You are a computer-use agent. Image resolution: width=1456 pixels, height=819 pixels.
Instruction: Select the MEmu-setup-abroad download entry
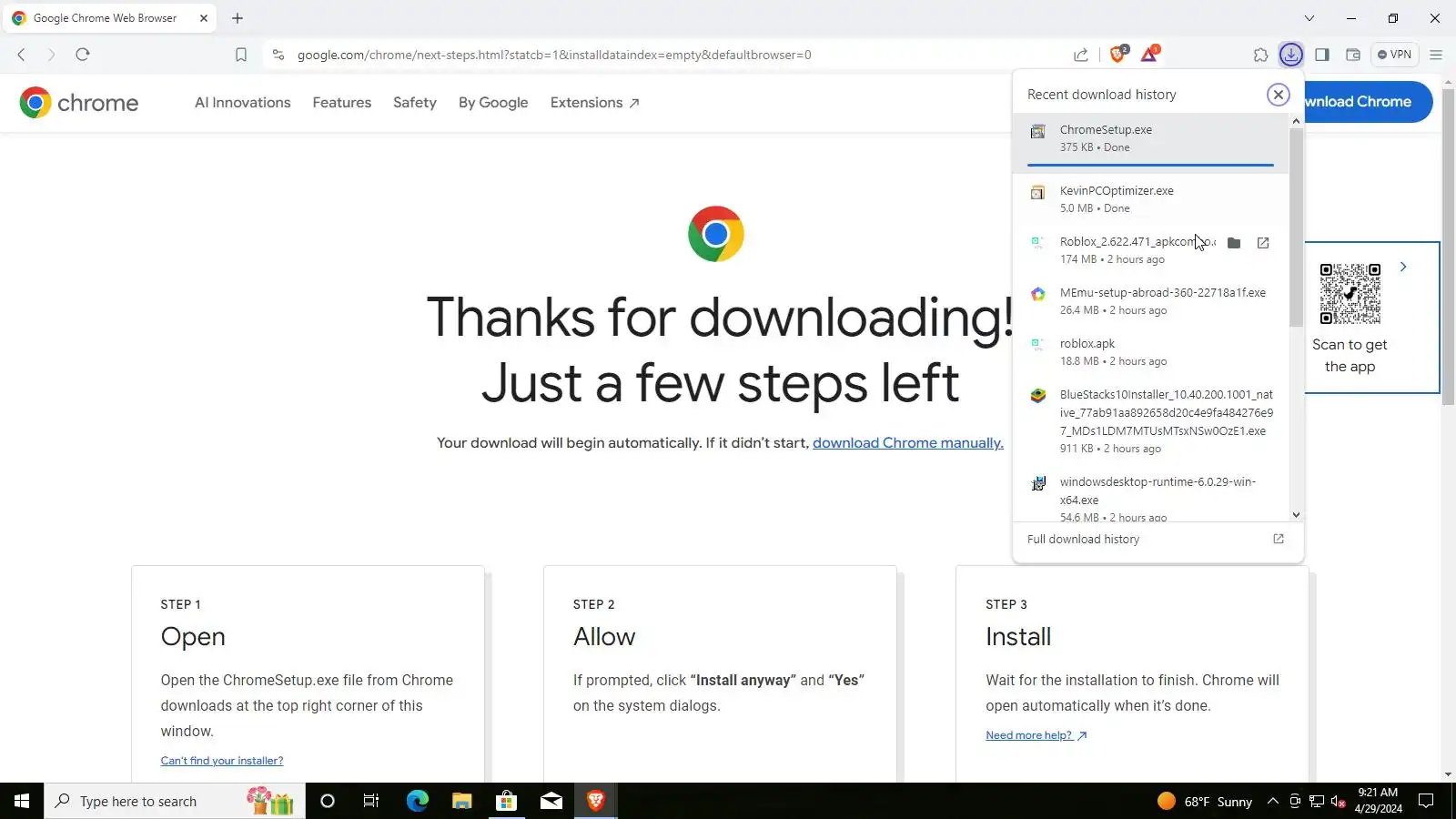pyautogui.click(x=1151, y=301)
